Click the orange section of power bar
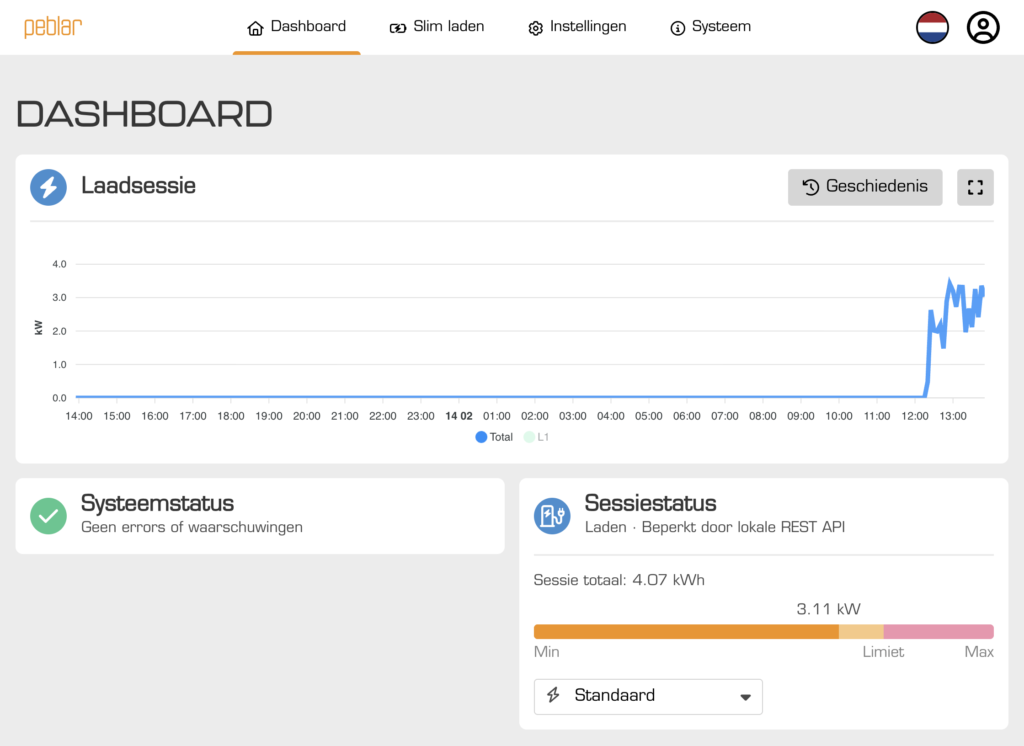1024x746 pixels. click(x=685, y=632)
